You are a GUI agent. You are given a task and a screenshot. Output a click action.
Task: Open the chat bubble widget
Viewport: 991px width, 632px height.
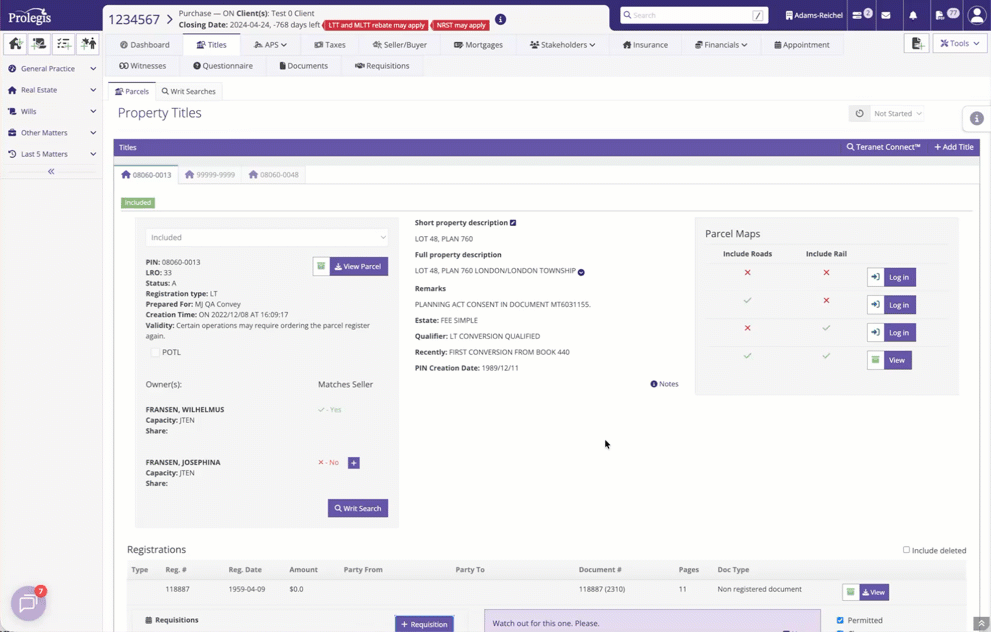coord(28,603)
